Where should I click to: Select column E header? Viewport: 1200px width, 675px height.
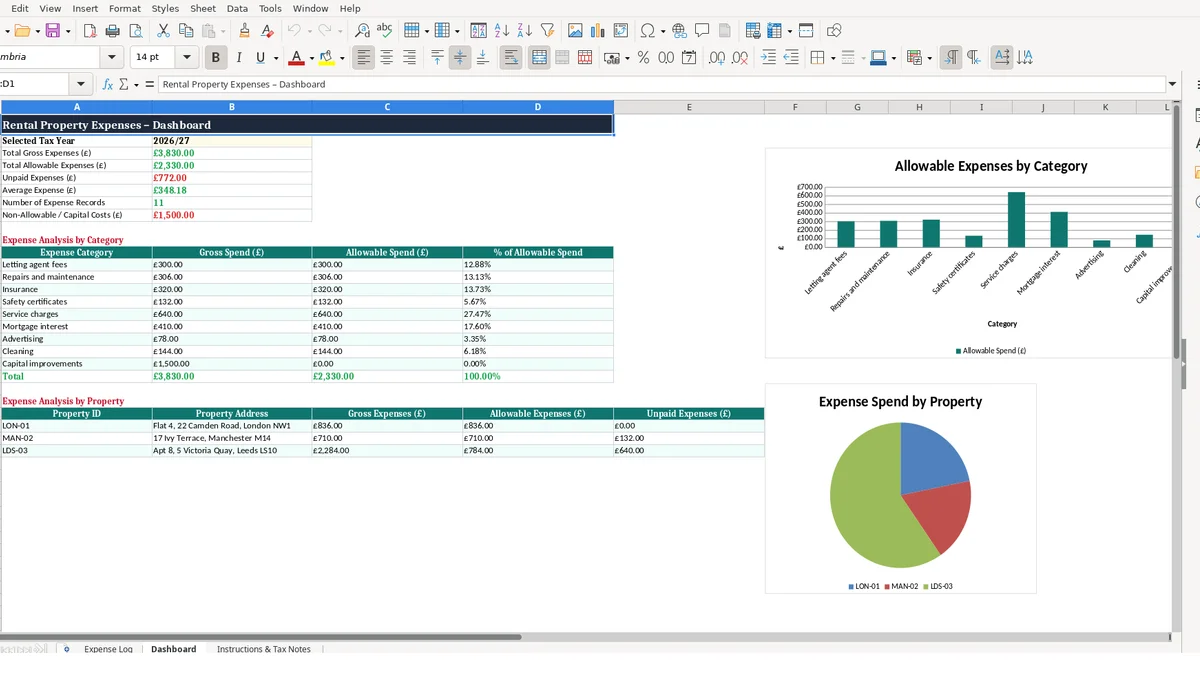[x=689, y=107]
